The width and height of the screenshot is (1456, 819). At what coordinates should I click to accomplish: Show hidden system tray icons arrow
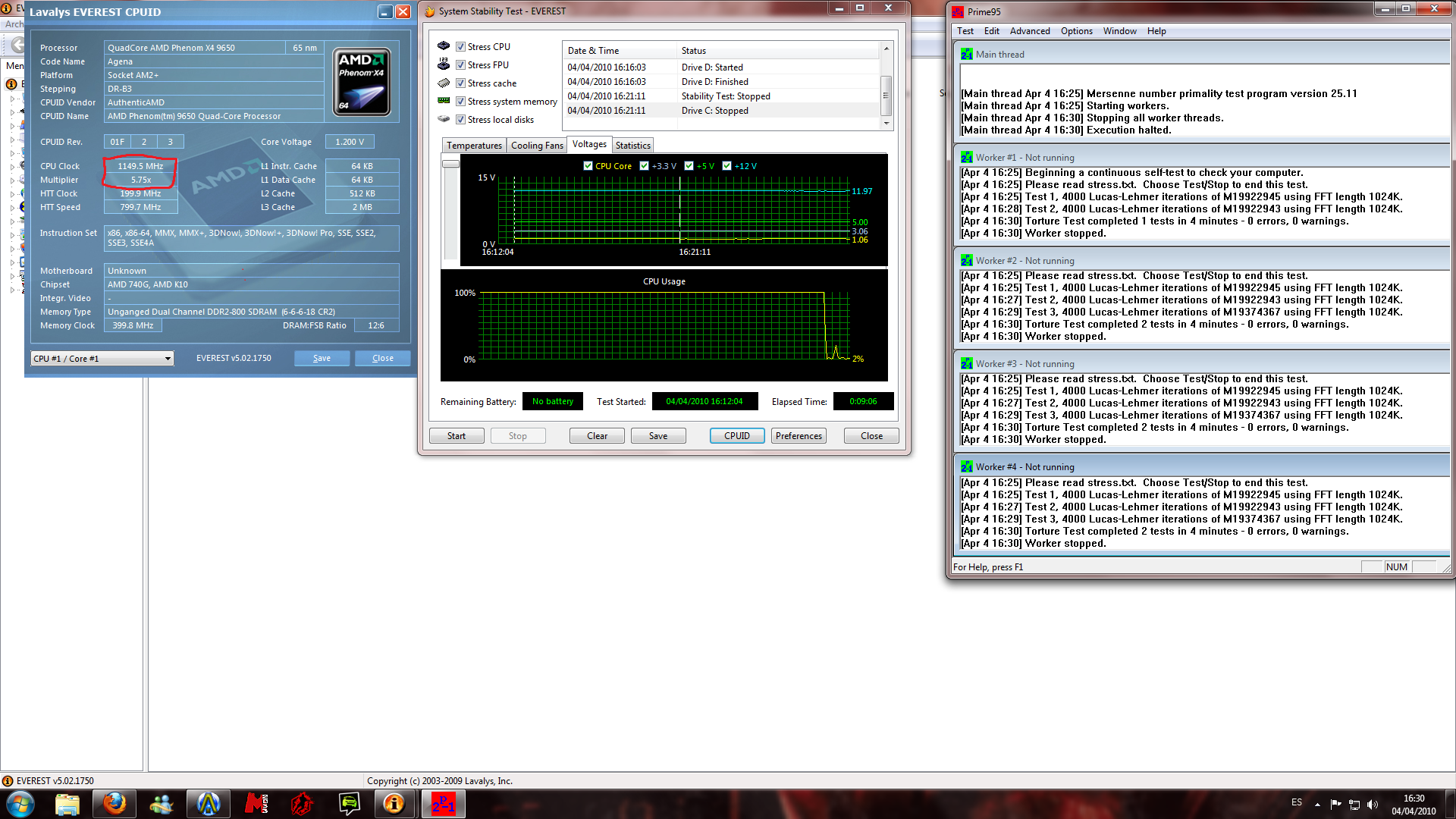pos(1317,804)
